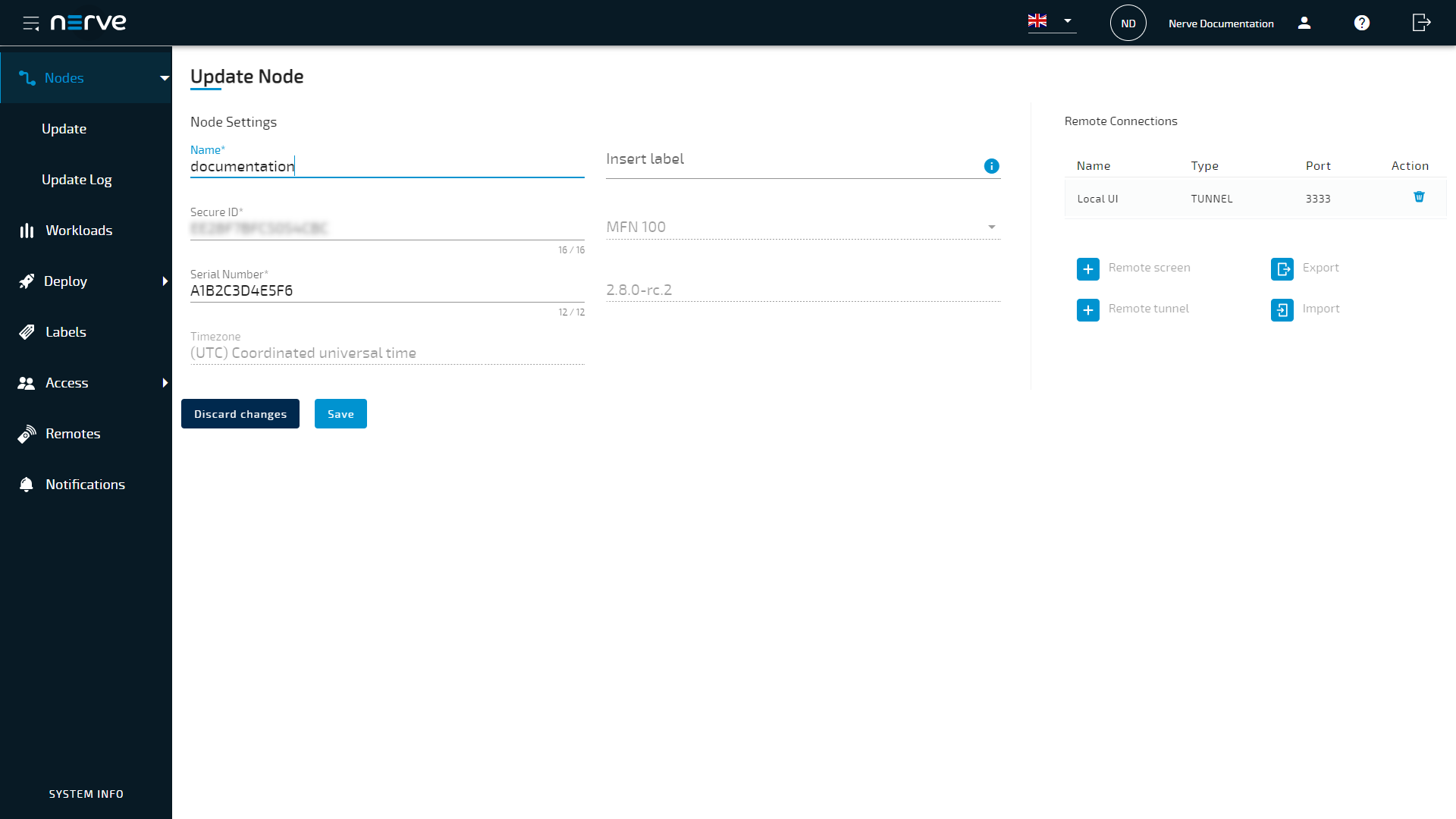The width and height of the screenshot is (1456, 819).
Task: Go to the Update section
Action: 64,128
